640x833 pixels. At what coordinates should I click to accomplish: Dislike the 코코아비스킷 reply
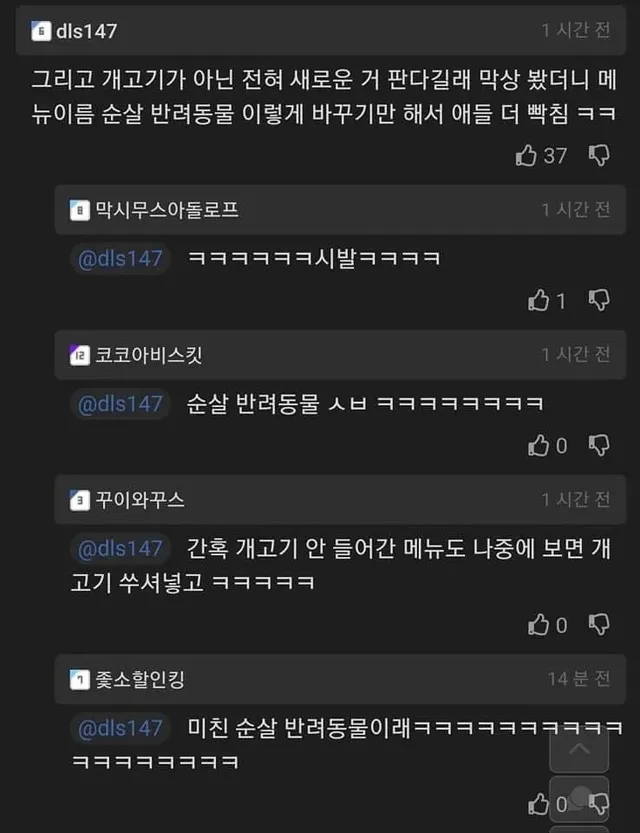point(599,446)
